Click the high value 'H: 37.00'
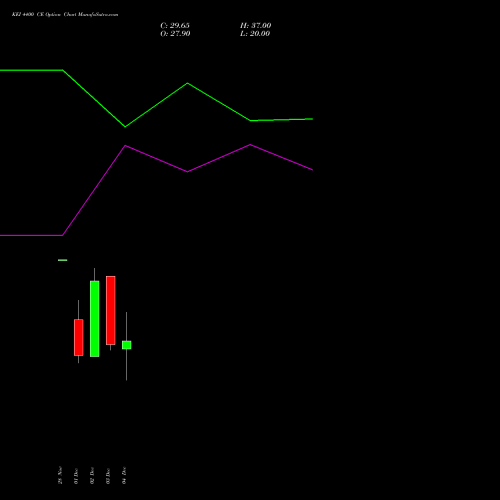This screenshot has width=500, height=500. point(256,26)
